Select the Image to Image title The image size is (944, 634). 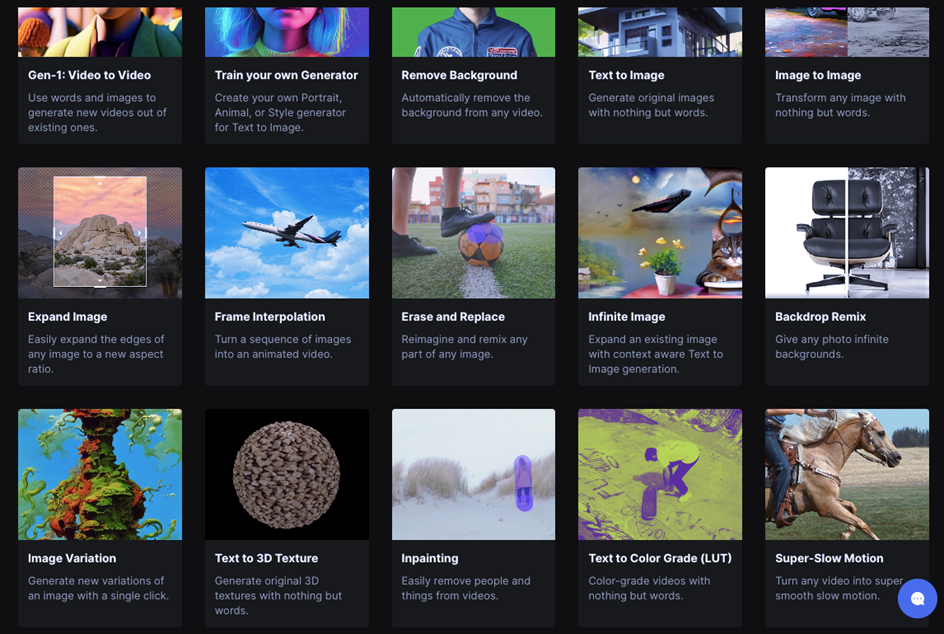(818, 75)
